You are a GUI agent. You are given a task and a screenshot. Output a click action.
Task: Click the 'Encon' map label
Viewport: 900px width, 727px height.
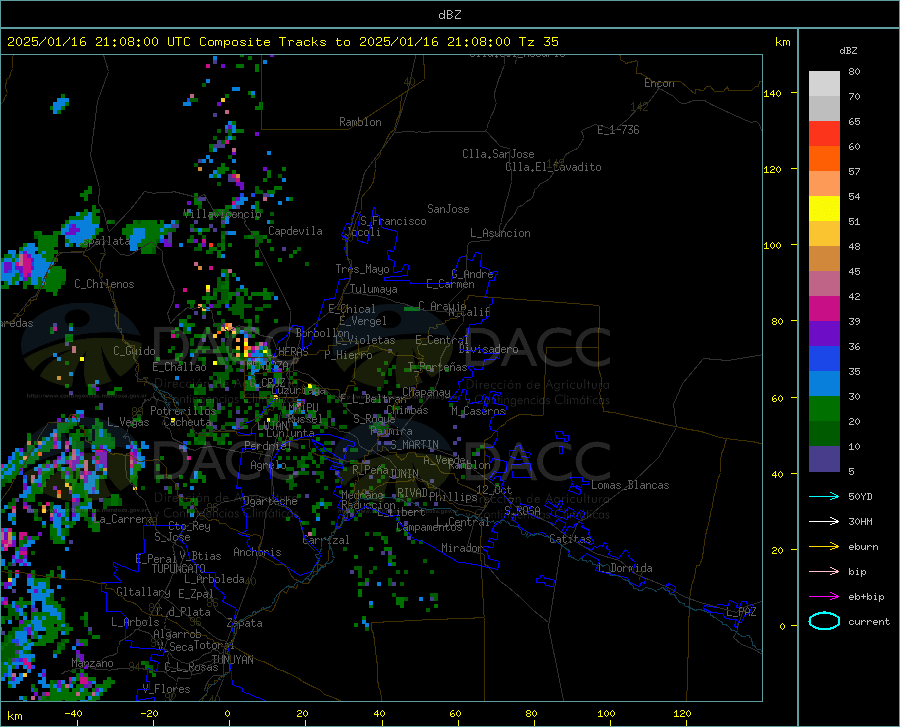click(x=659, y=83)
